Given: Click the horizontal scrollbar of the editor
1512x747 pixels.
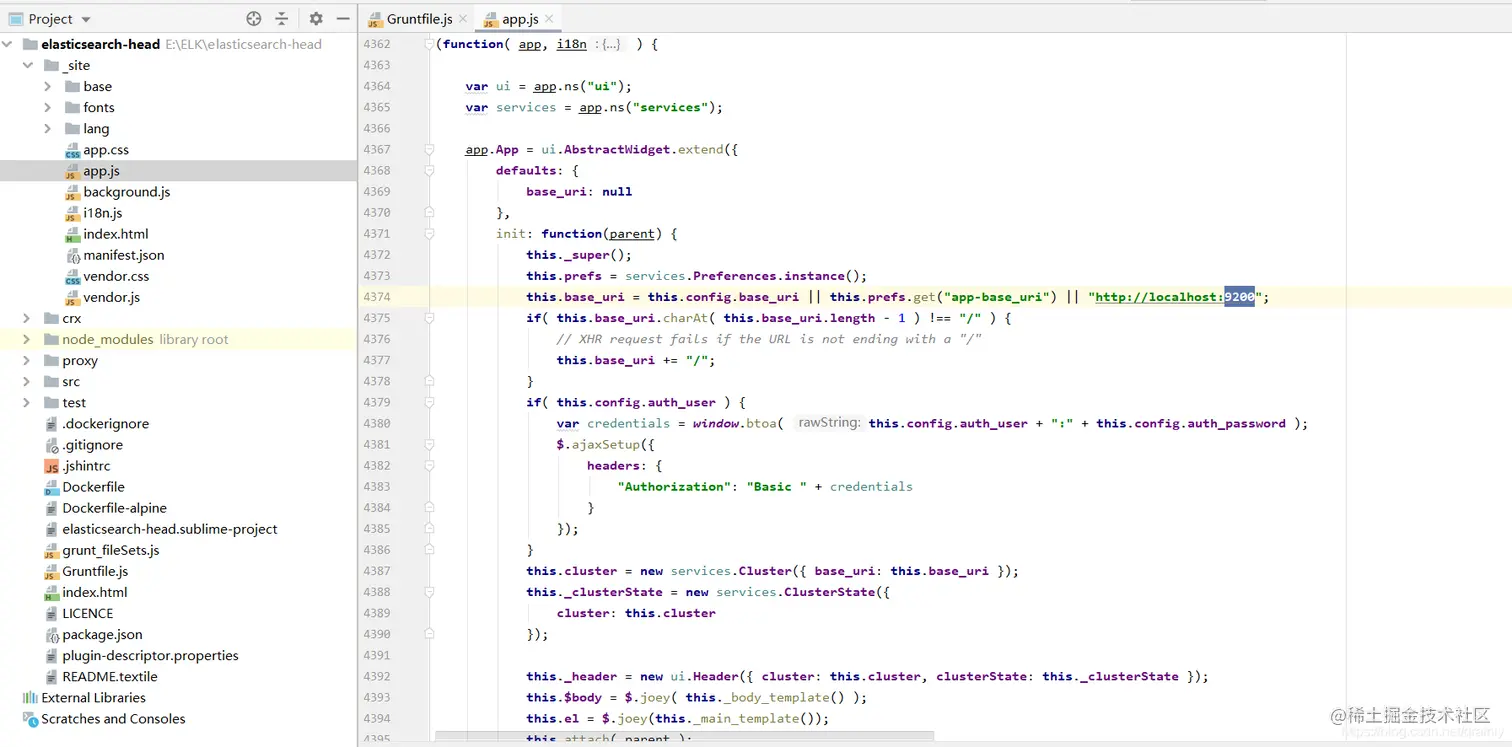Looking at the screenshot, I should click(684, 736).
